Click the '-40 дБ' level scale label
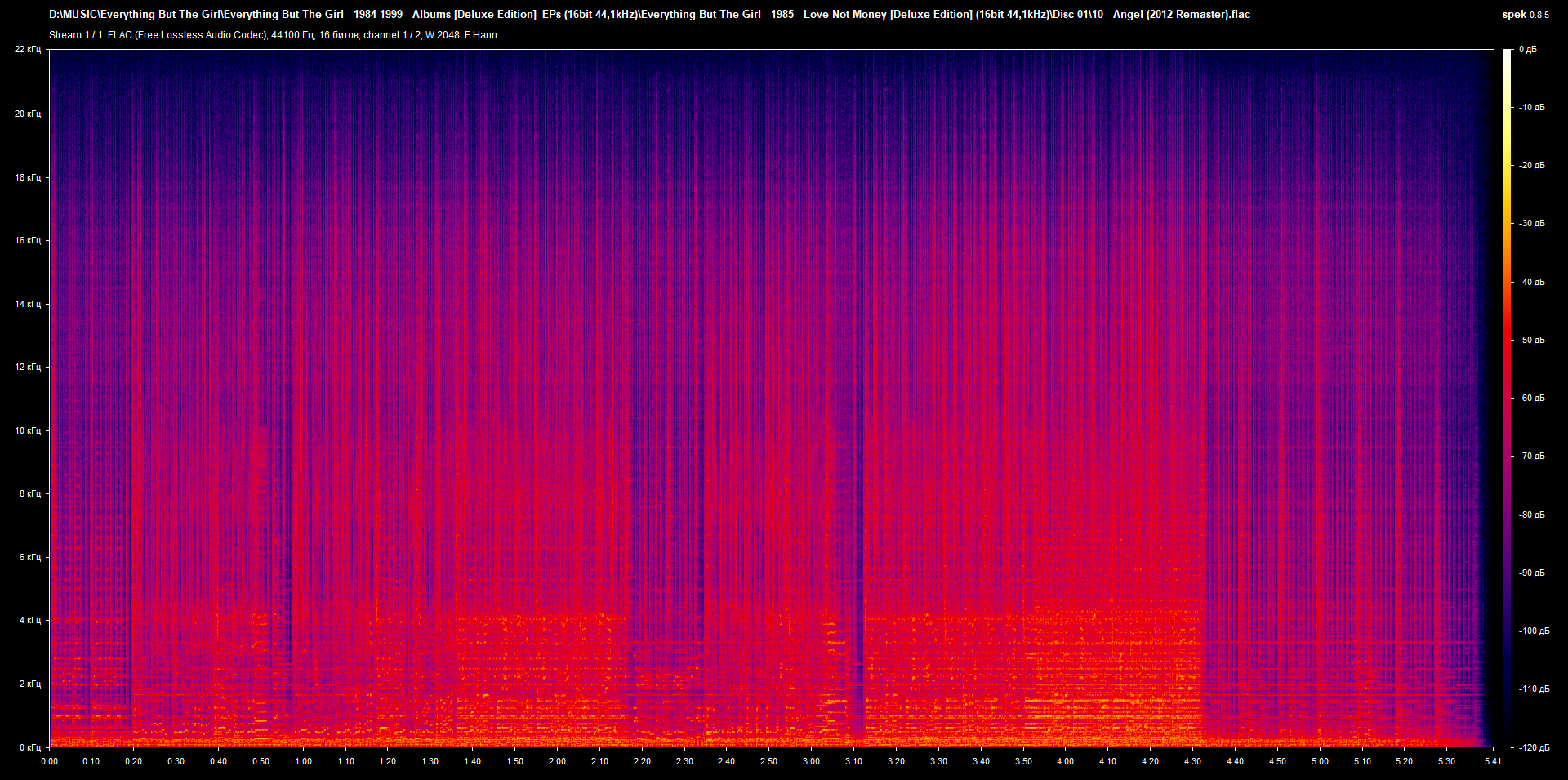 (x=1531, y=282)
